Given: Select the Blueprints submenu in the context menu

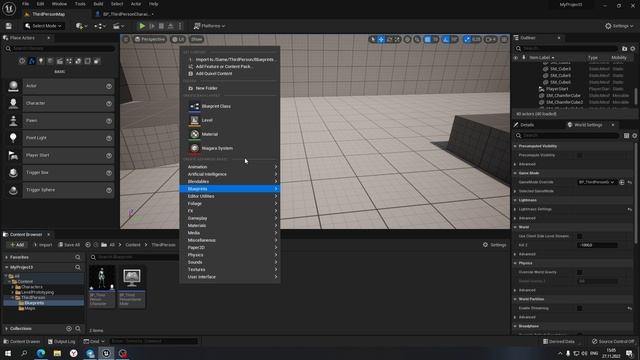Looking at the screenshot, I should pos(229,189).
